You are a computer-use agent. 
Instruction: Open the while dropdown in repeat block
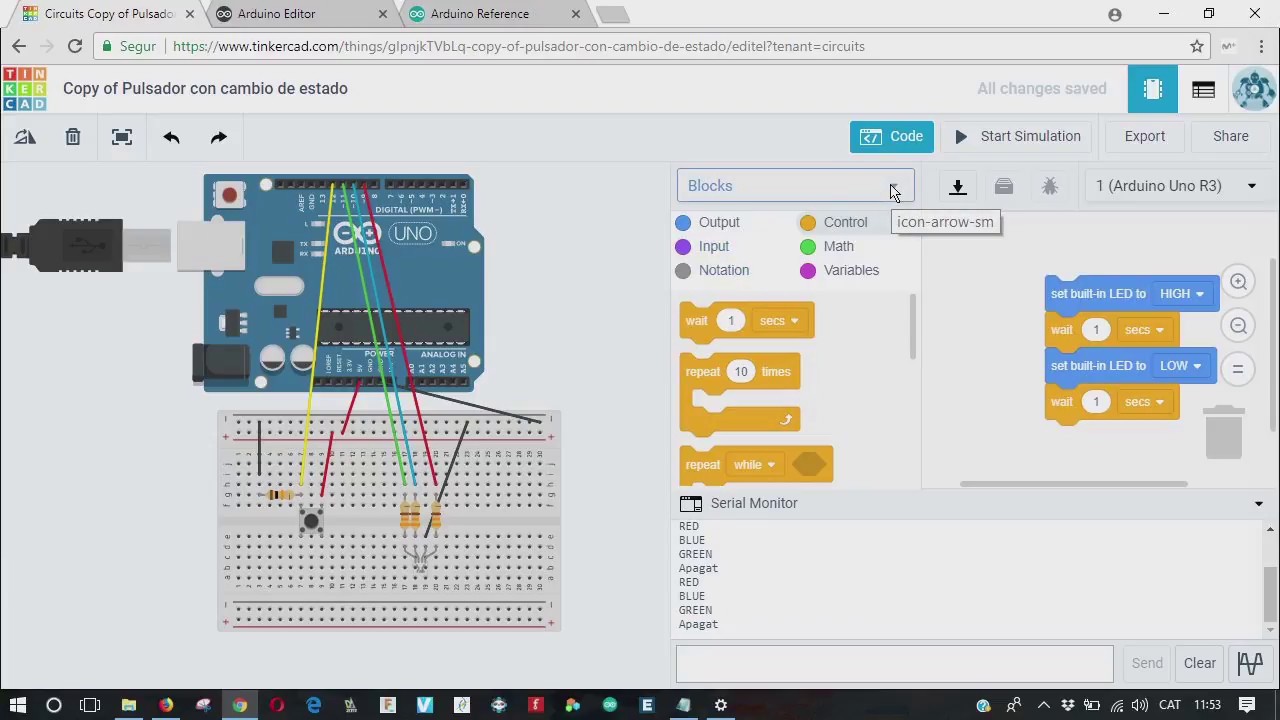coord(755,465)
